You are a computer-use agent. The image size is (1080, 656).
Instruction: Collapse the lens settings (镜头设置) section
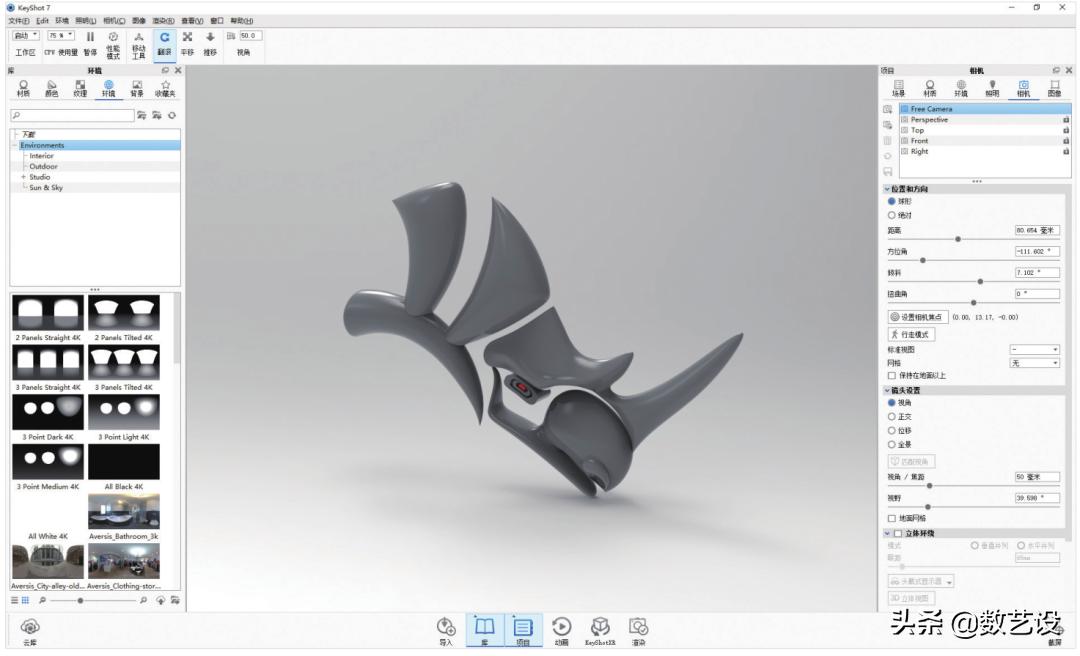coord(886,390)
